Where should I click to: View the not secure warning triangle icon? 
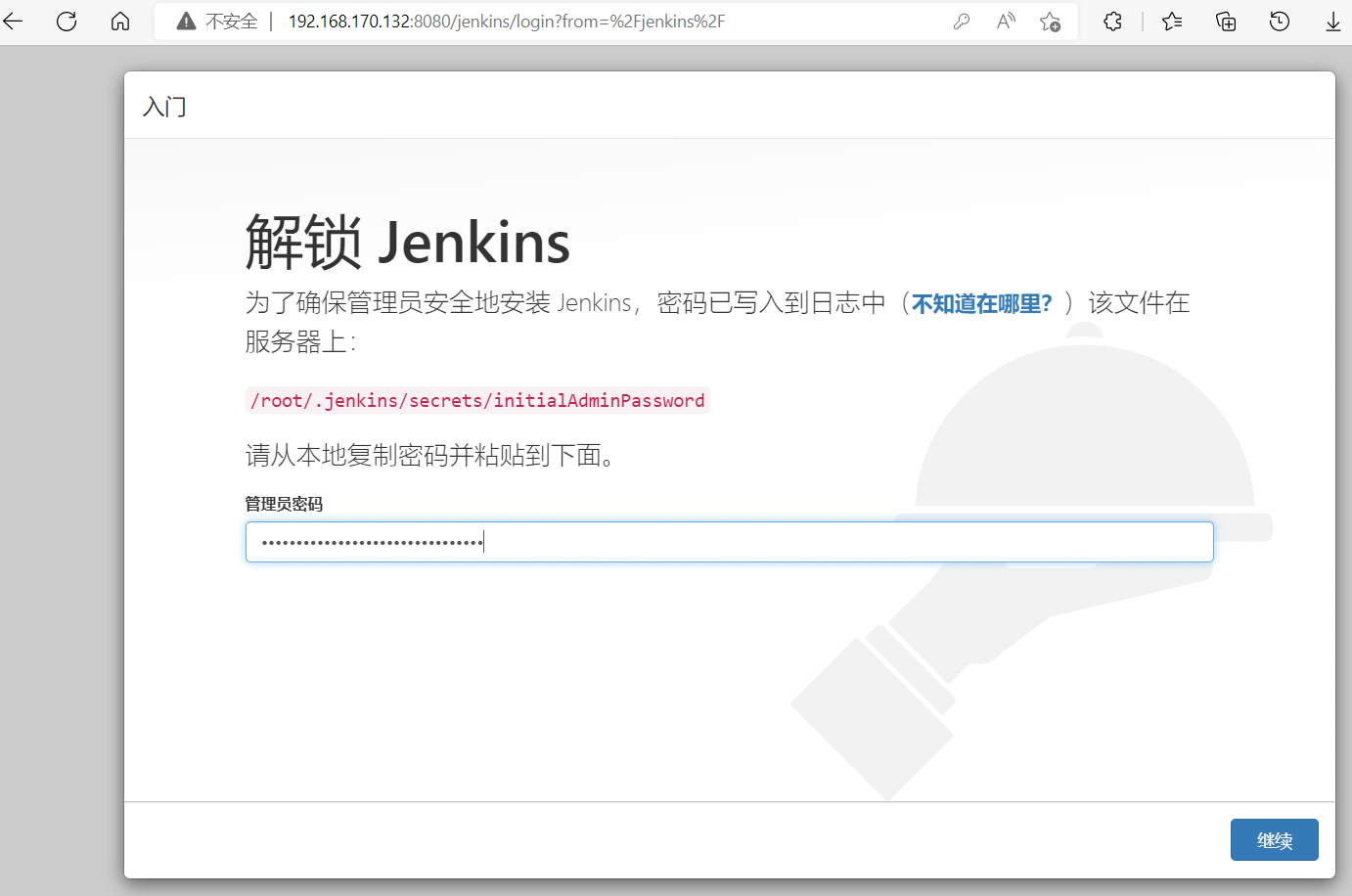186,22
